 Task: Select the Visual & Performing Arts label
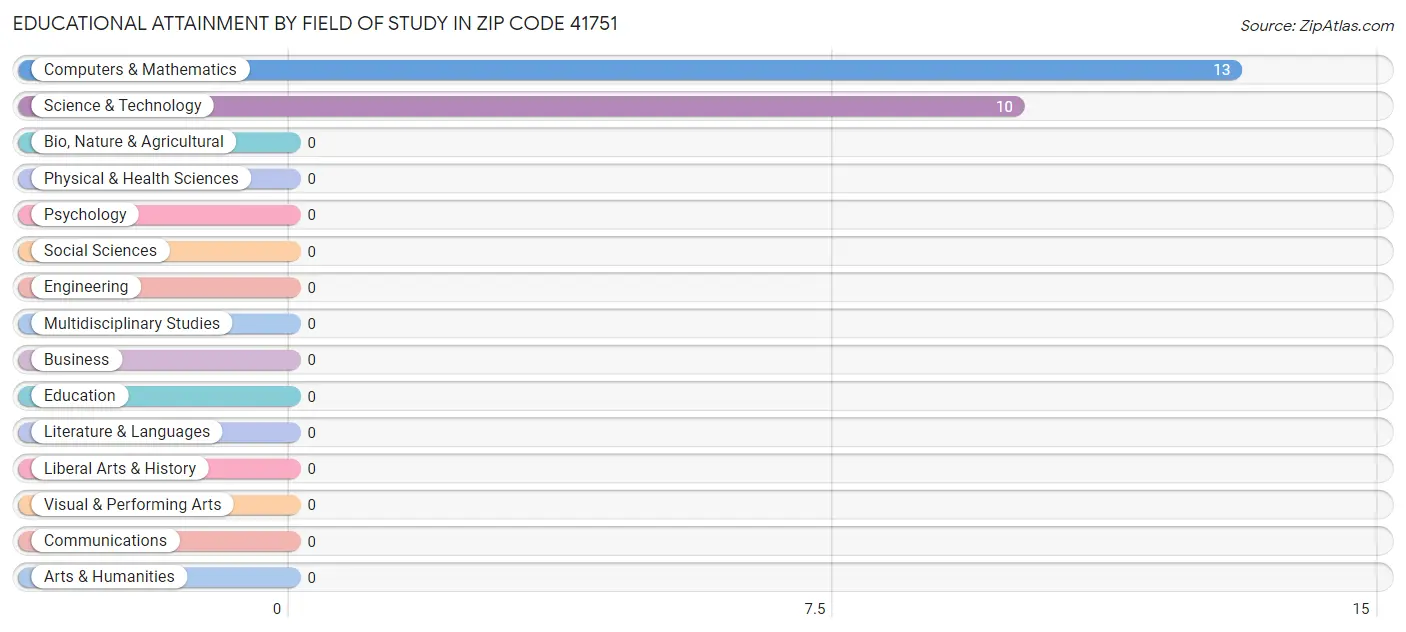pos(133,505)
